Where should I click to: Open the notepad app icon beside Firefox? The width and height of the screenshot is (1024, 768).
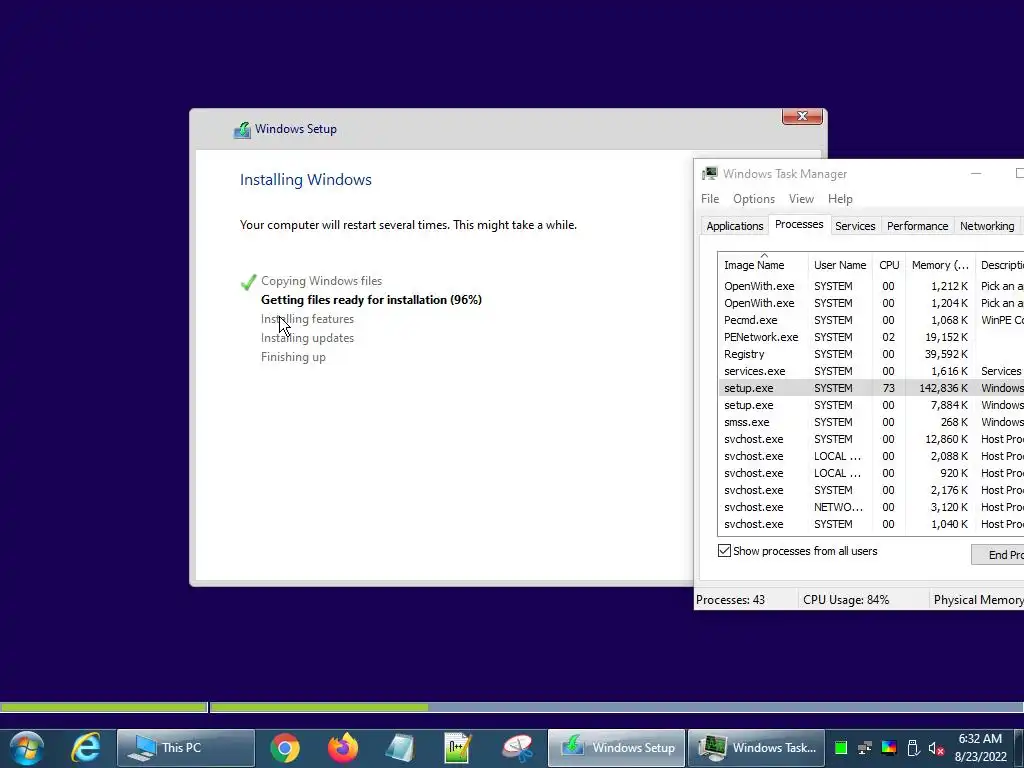(x=400, y=748)
